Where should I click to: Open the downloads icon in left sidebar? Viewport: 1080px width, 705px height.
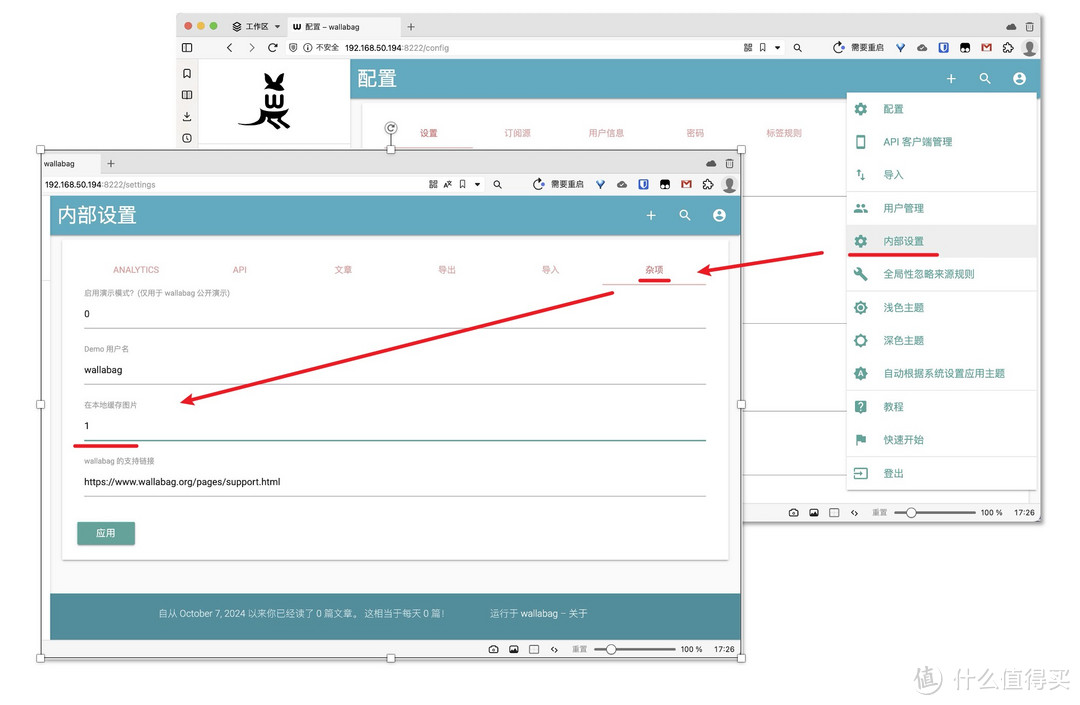(187, 117)
